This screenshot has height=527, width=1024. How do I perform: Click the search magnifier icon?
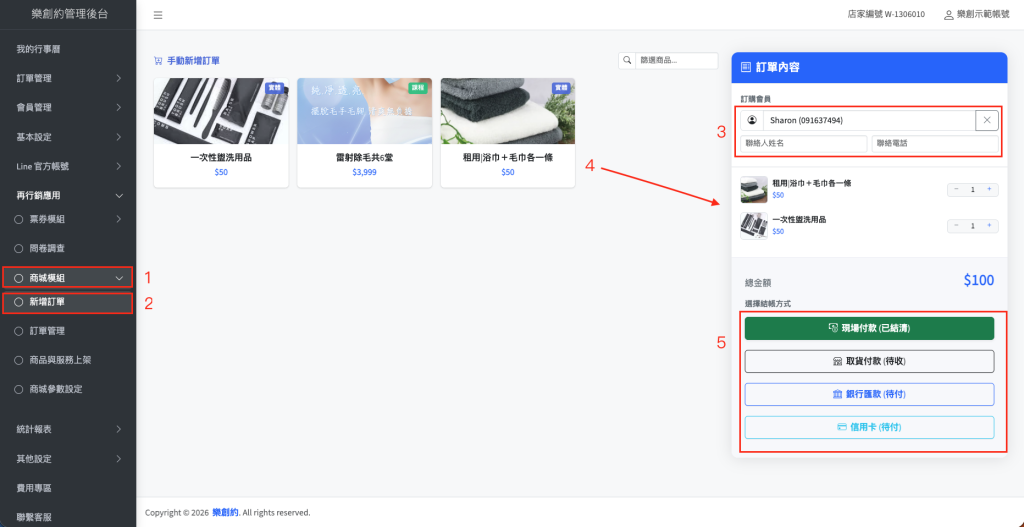[x=627, y=60]
